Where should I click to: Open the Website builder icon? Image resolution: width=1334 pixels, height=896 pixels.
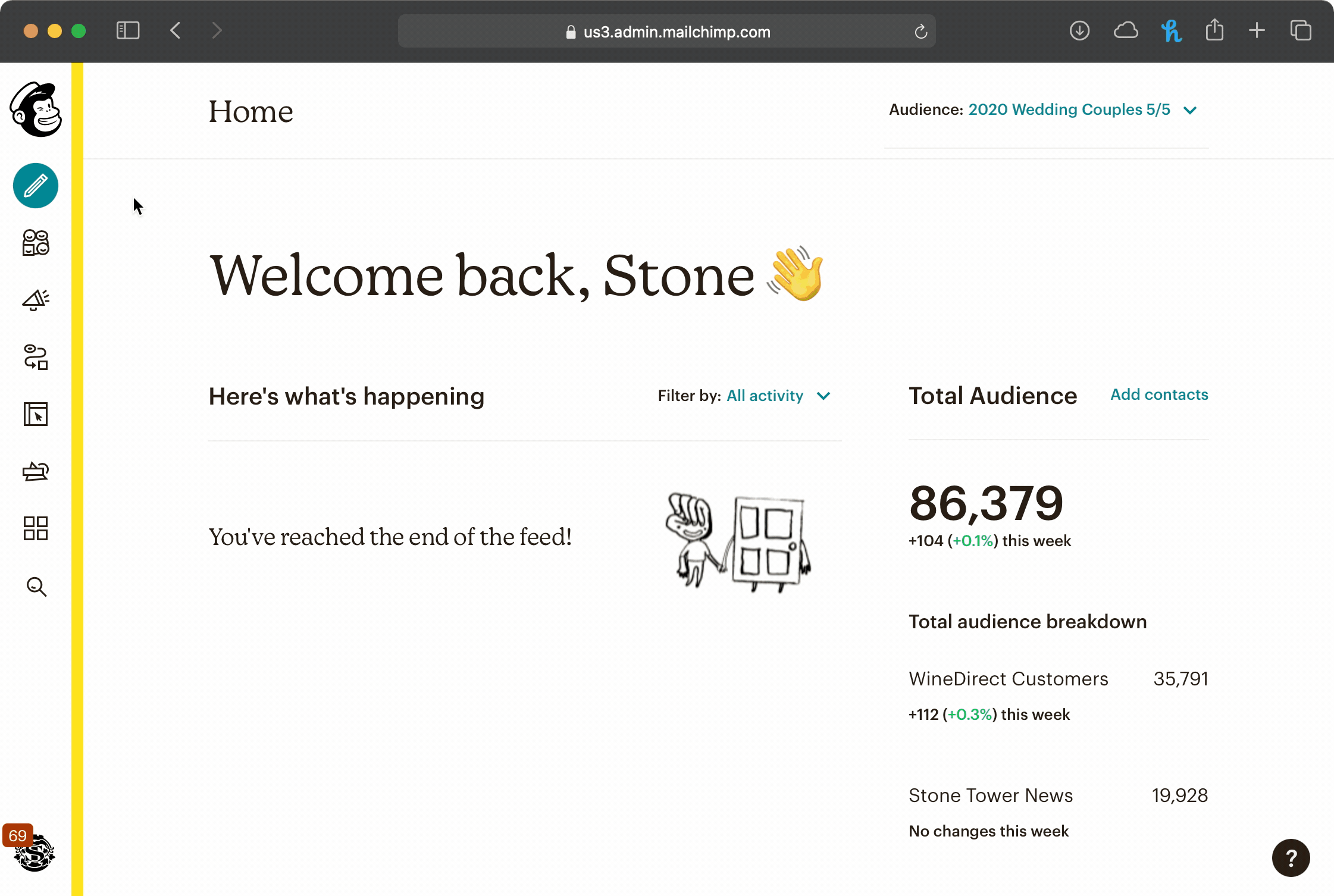(x=35, y=414)
